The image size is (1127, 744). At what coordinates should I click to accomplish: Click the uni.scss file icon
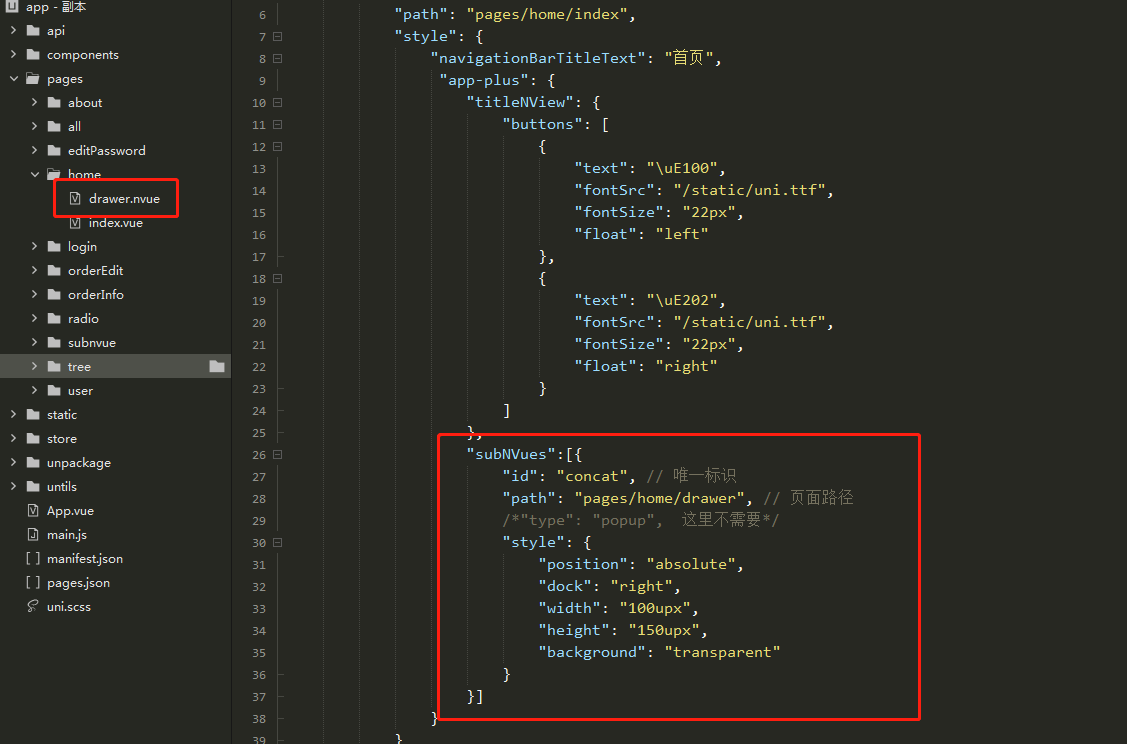[33, 606]
